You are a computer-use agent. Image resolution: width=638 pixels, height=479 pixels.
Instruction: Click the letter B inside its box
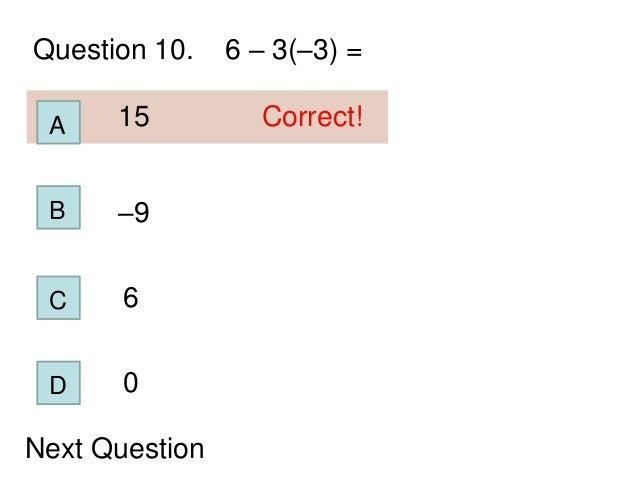(x=57, y=210)
